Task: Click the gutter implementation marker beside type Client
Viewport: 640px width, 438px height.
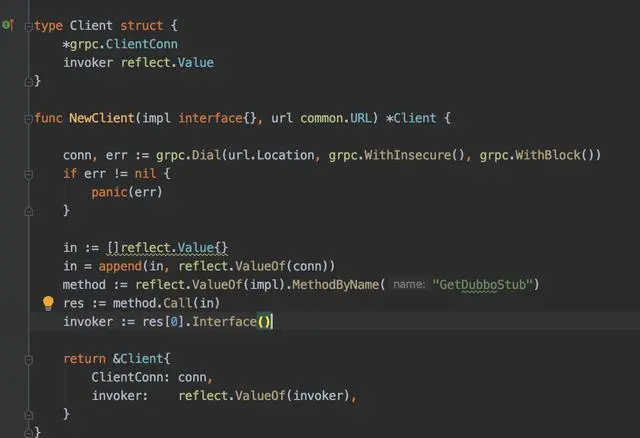Action: 8,25
